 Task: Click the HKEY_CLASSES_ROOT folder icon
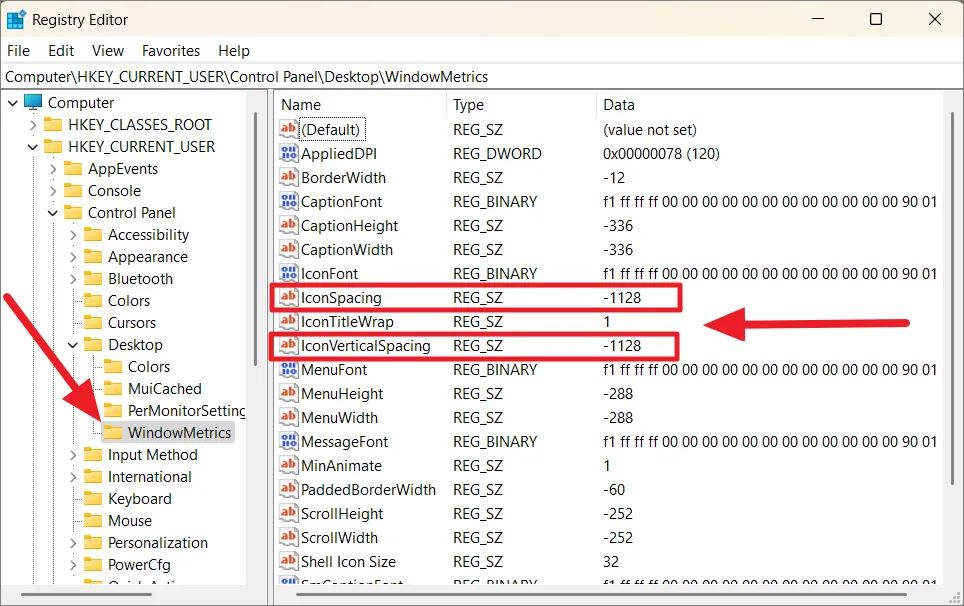pos(54,125)
